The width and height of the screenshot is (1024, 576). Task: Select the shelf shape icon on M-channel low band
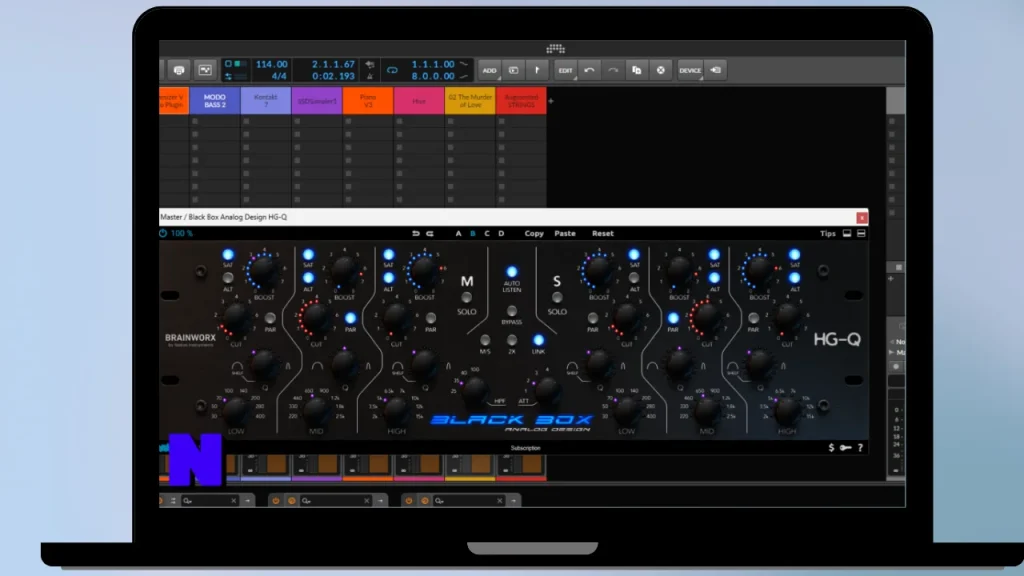click(x=237, y=368)
